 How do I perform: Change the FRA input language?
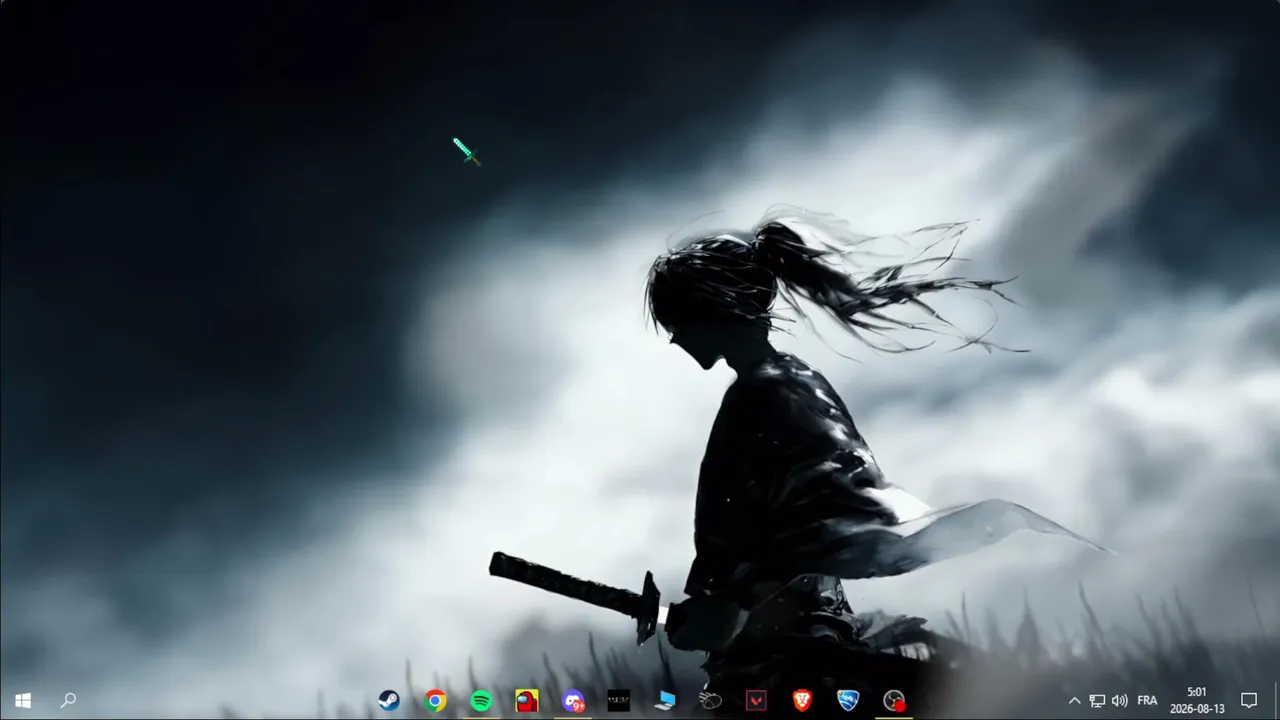[x=1147, y=701]
